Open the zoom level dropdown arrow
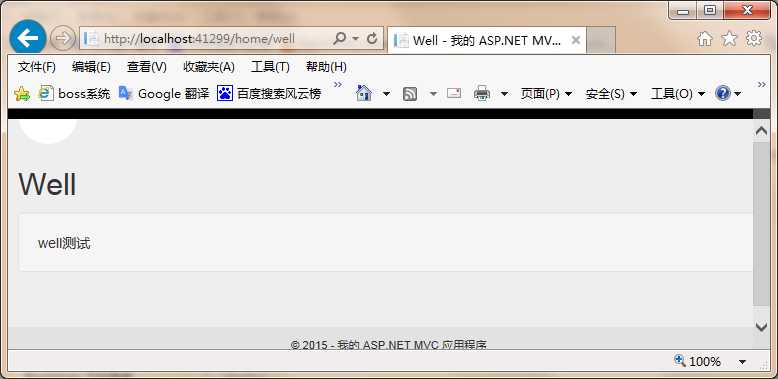The width and height of the screenshot is (778, 379). click(742, 362)
